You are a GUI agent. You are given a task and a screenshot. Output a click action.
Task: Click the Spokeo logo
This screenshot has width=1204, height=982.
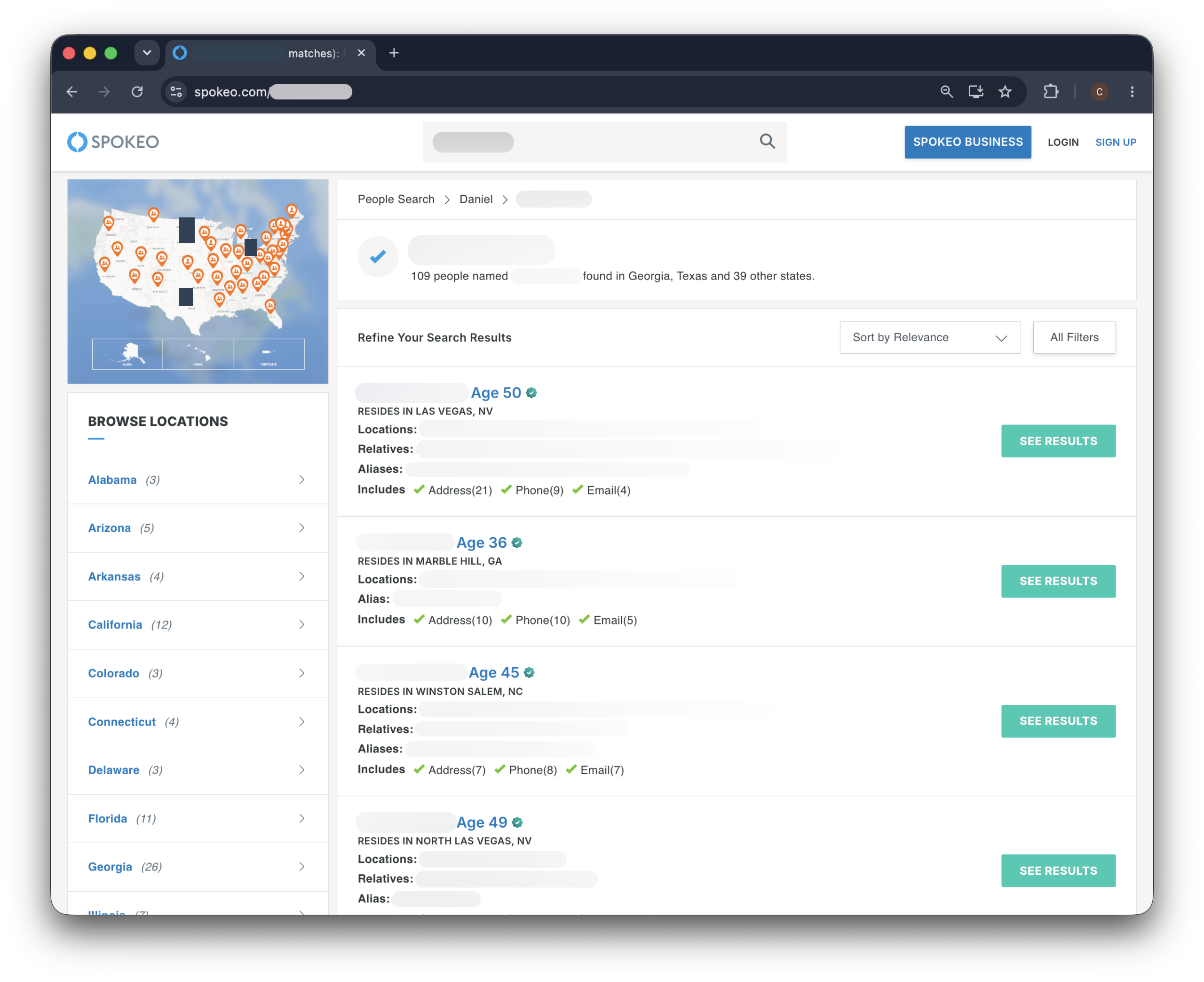point(113,142)
